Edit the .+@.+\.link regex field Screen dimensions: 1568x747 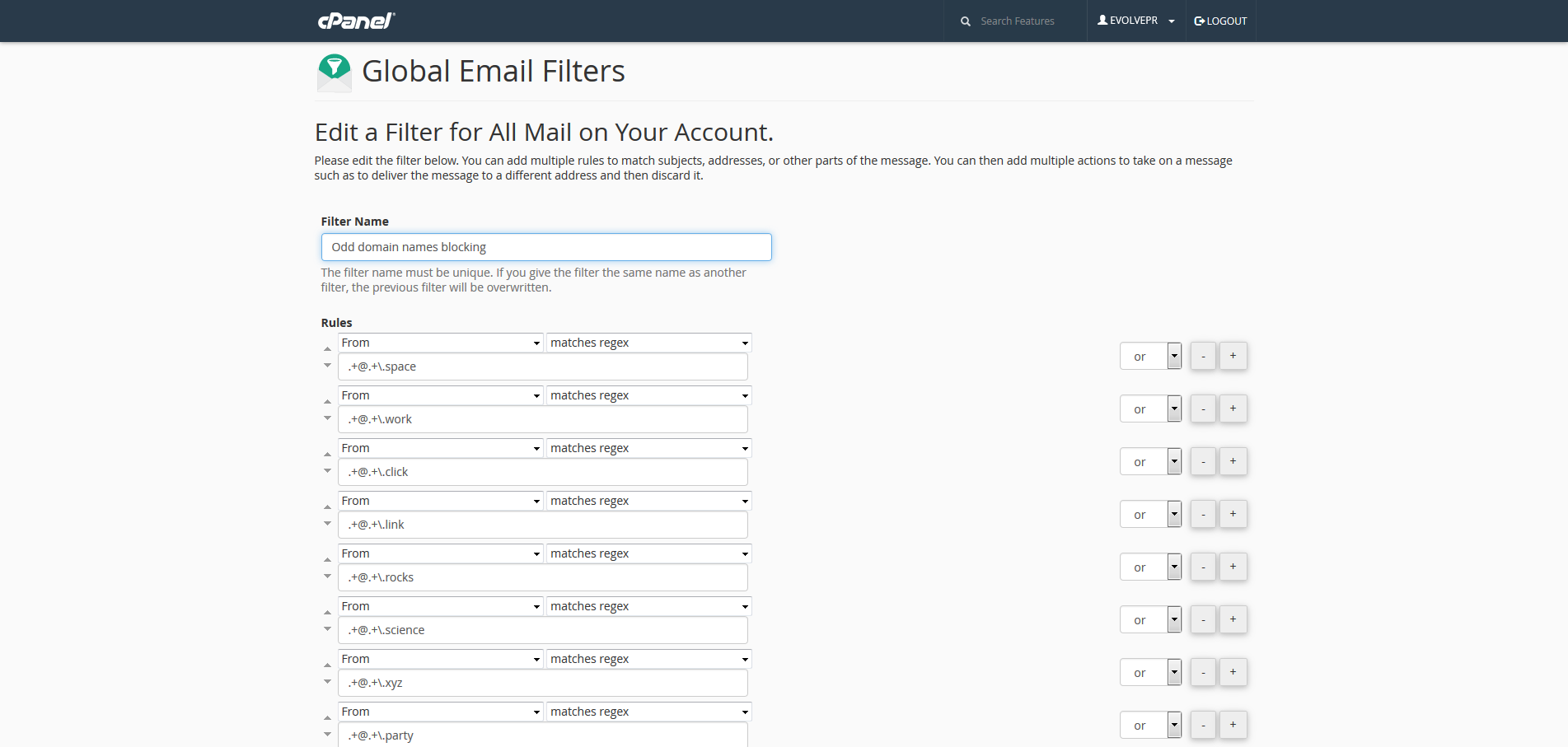coord(543,525)
